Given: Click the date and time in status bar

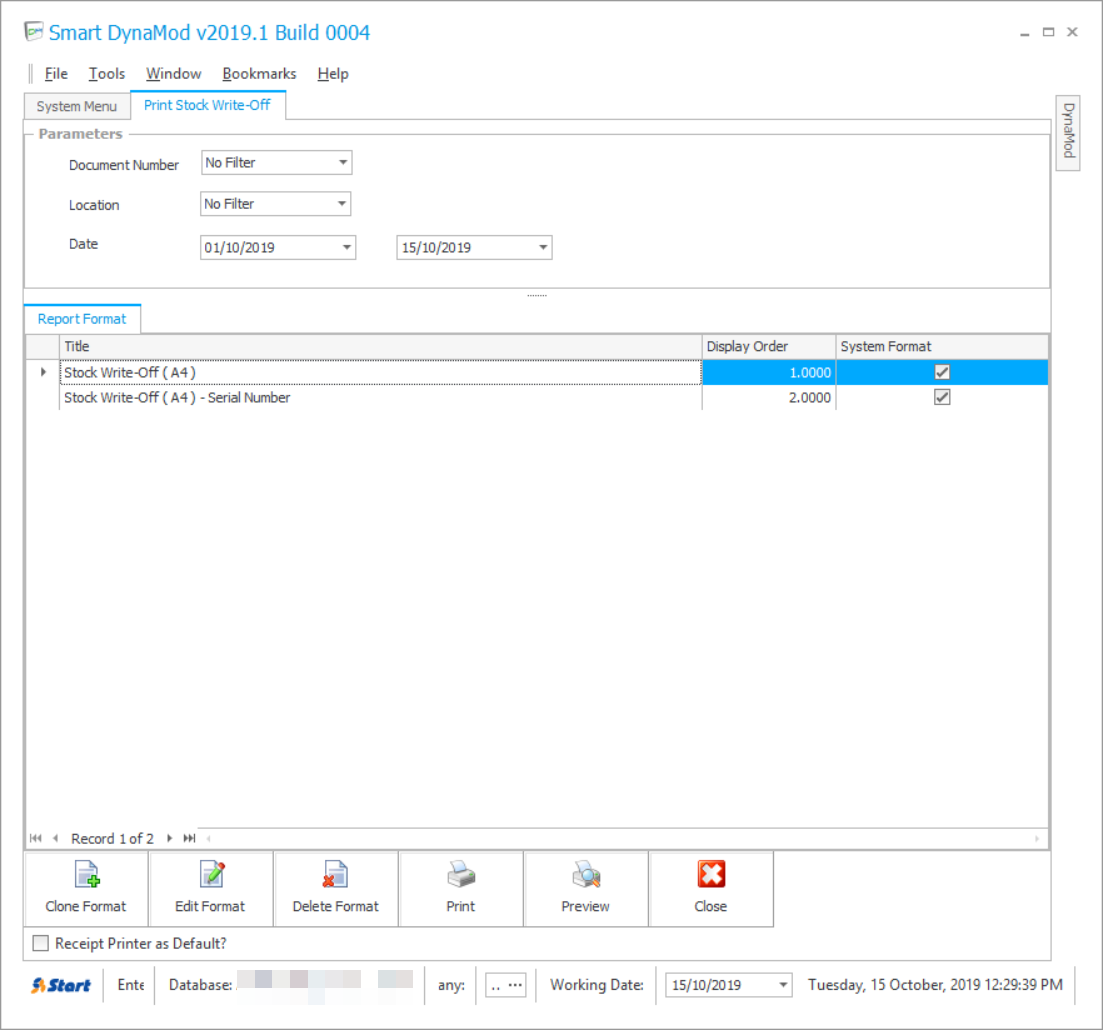Looking at the screenshot, I should pyautogui.click(x=935, y=984).
